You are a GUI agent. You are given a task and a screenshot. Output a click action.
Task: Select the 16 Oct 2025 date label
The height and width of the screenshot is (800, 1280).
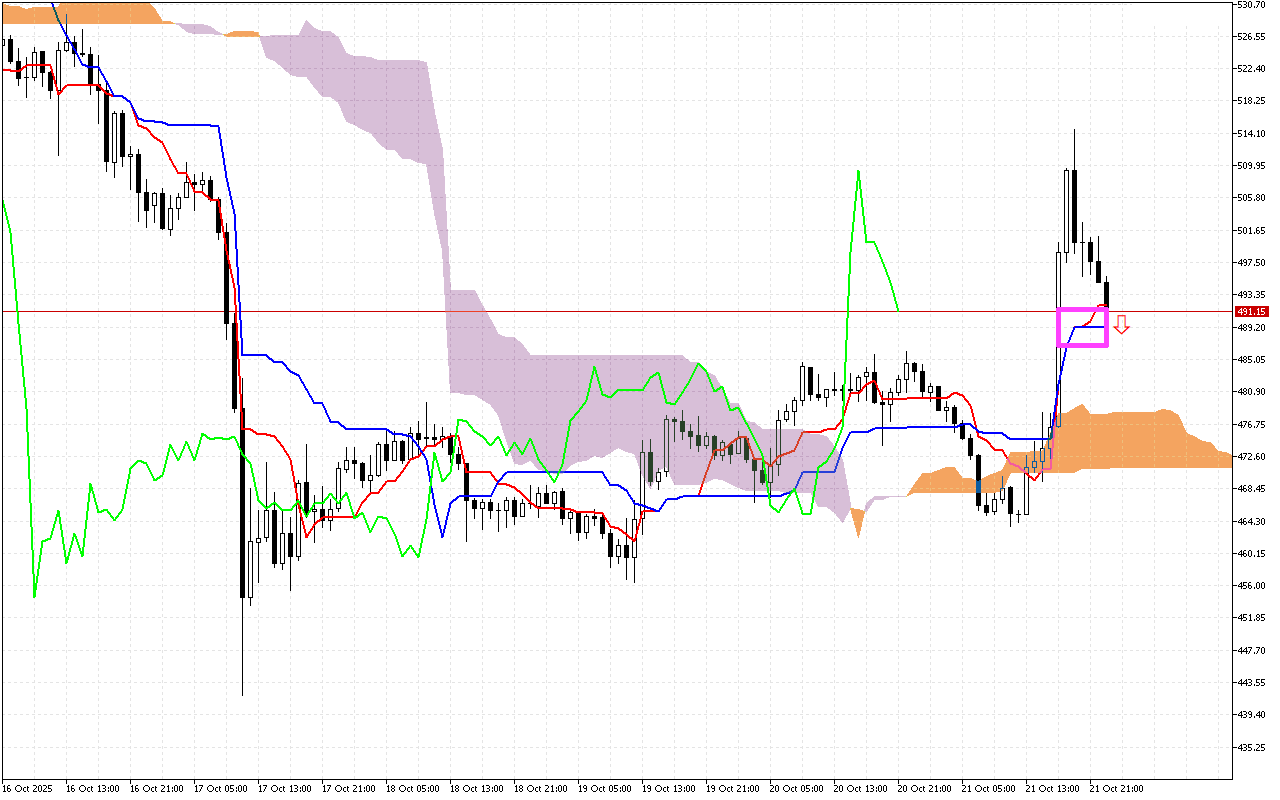[26, 788]
